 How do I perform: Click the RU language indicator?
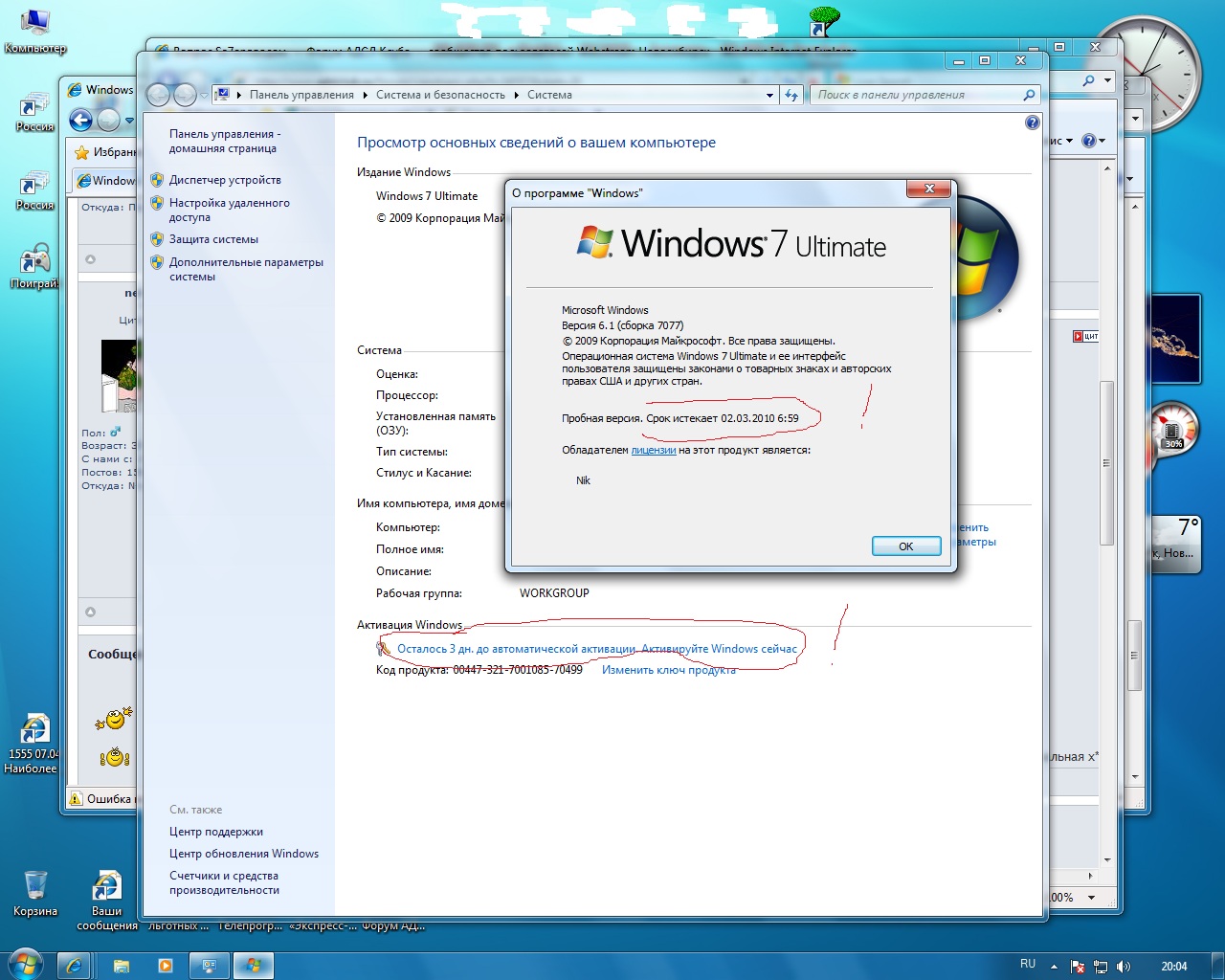[1028, 965]
